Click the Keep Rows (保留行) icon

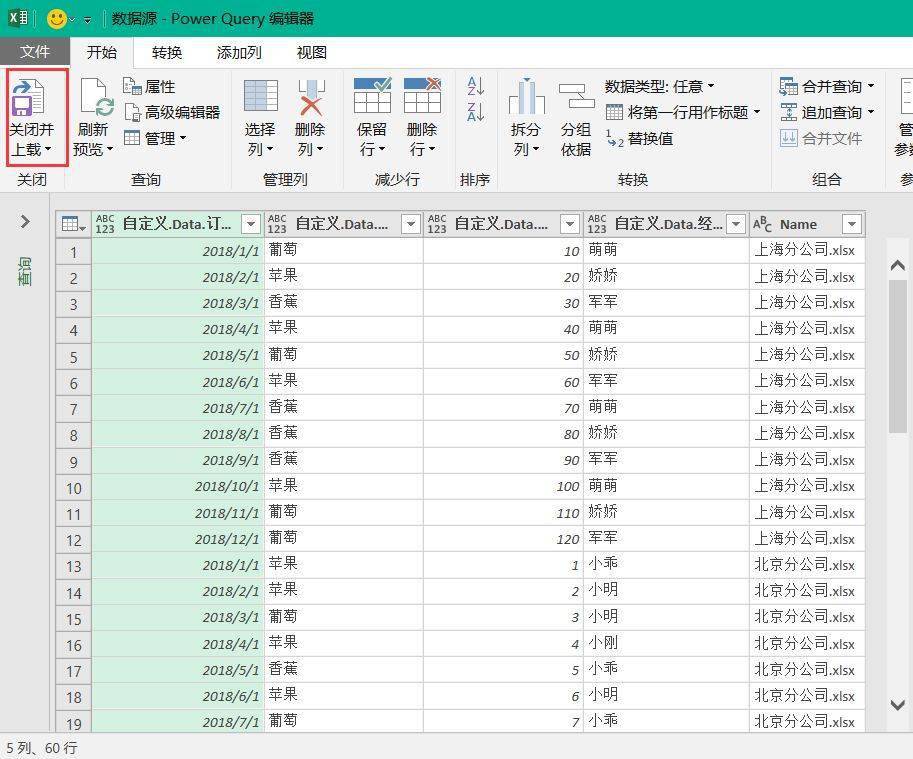[x=372, y=95]
